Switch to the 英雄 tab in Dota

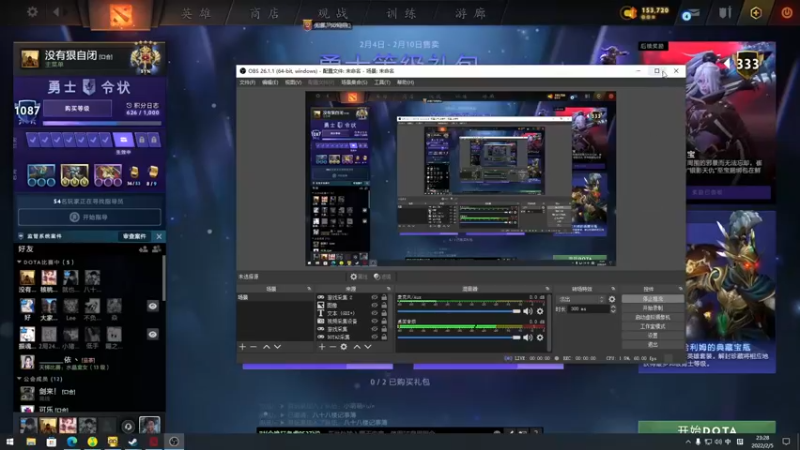(x=196, y=13)
